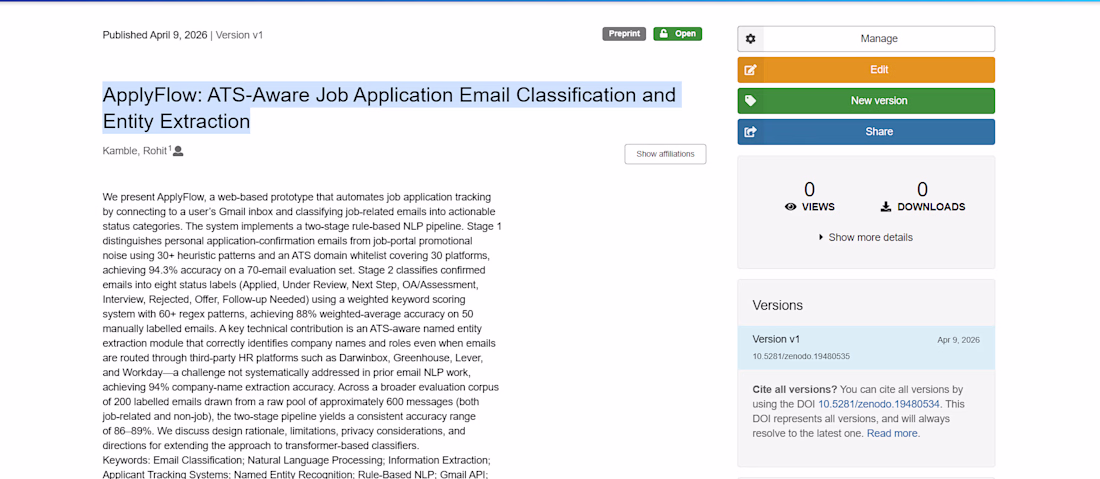Click the 10.5281/zenodo.19480535 DOI text
This screenshot has height=479, width=1100.
click(801, 356)
